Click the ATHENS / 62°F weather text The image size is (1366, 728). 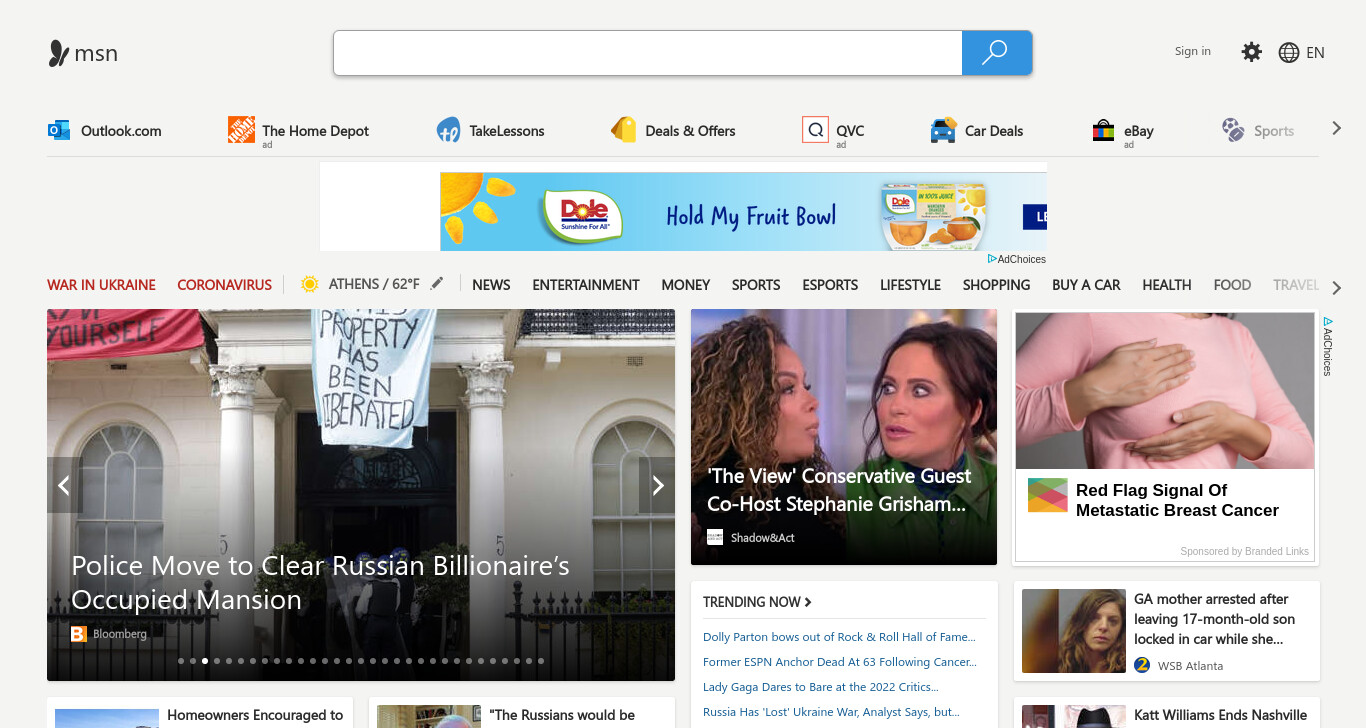pyautogui.click(x=374, y=284)
